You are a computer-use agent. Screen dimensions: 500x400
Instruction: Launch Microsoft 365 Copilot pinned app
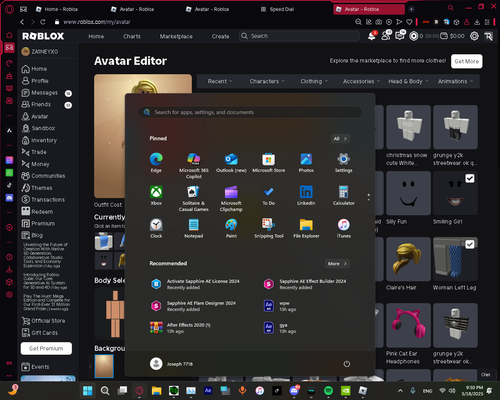point(194,166)
